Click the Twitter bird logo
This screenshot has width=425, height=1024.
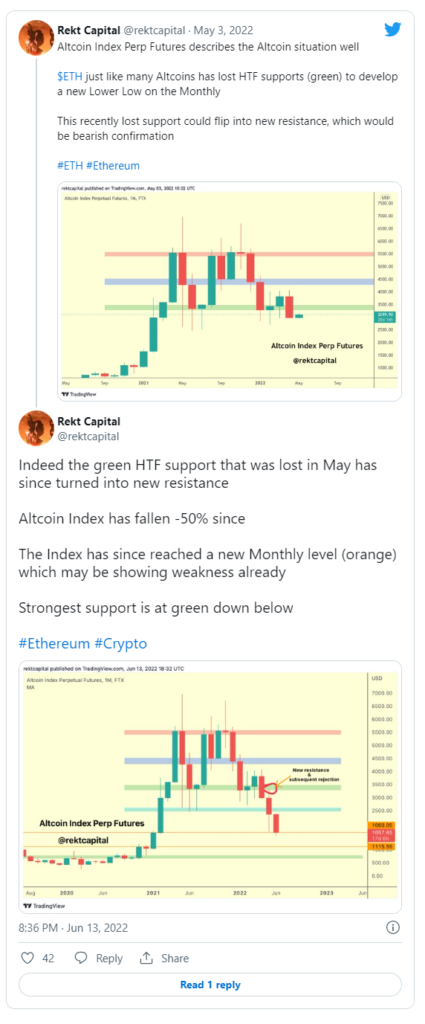tap(394, 29)
